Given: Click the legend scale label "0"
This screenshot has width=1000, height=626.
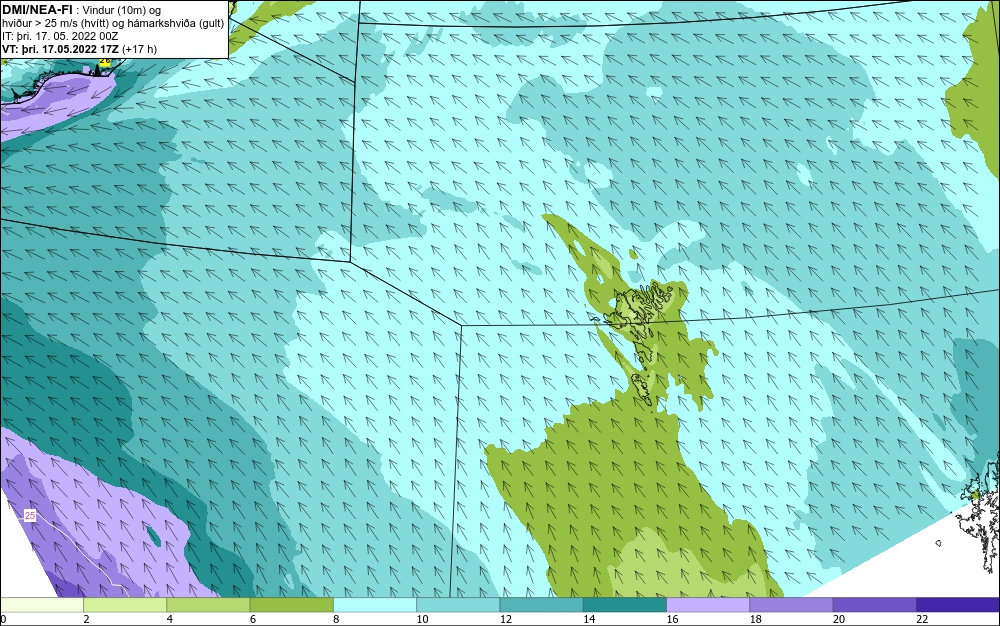Looking at the screenshot, I should (x=3, y=619).
